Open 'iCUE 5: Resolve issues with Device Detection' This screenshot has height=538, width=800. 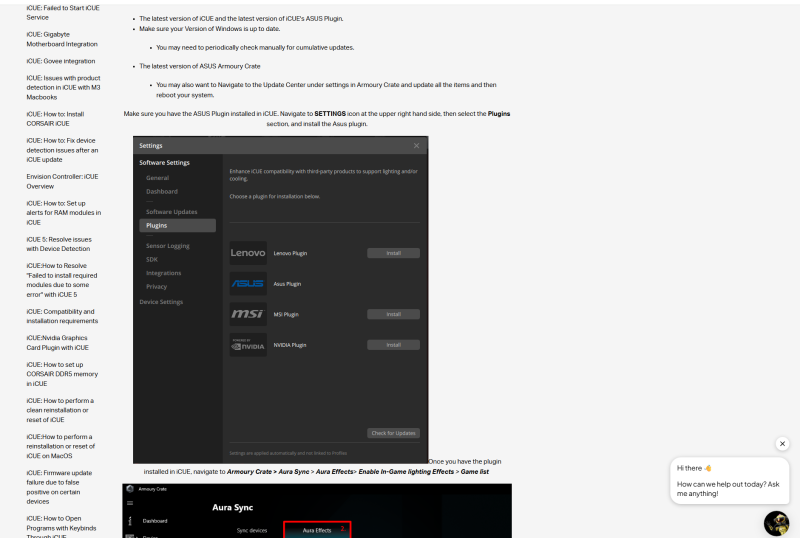[x=59, y=244]
